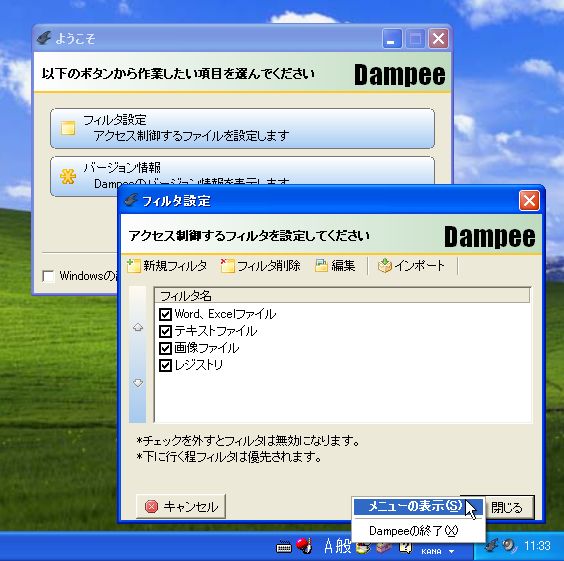564x561 pixels.
Task: Open フィルタ設定 from the welcome window
Action: (242, 128)
